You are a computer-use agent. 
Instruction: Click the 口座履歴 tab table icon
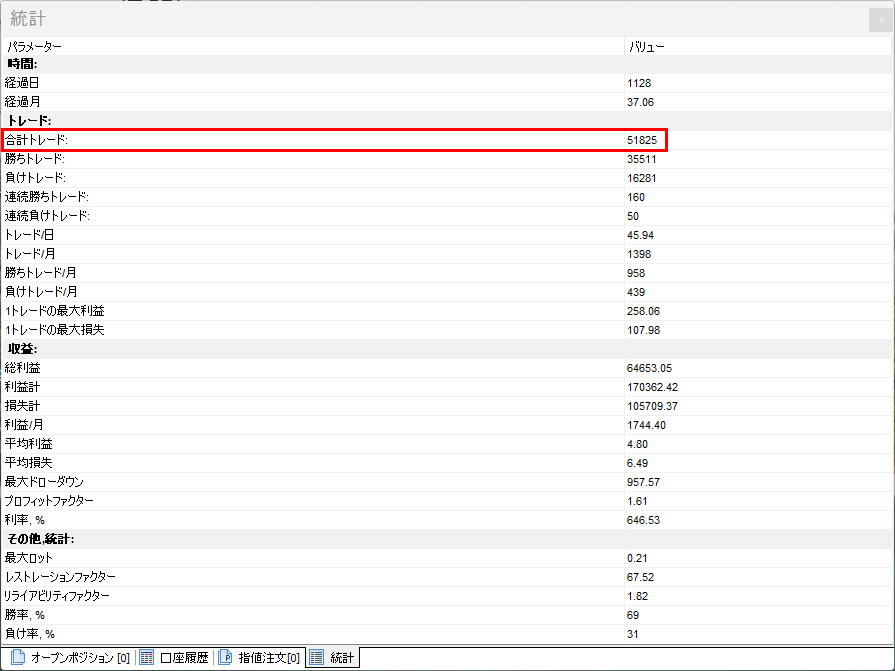coord(146,658)
